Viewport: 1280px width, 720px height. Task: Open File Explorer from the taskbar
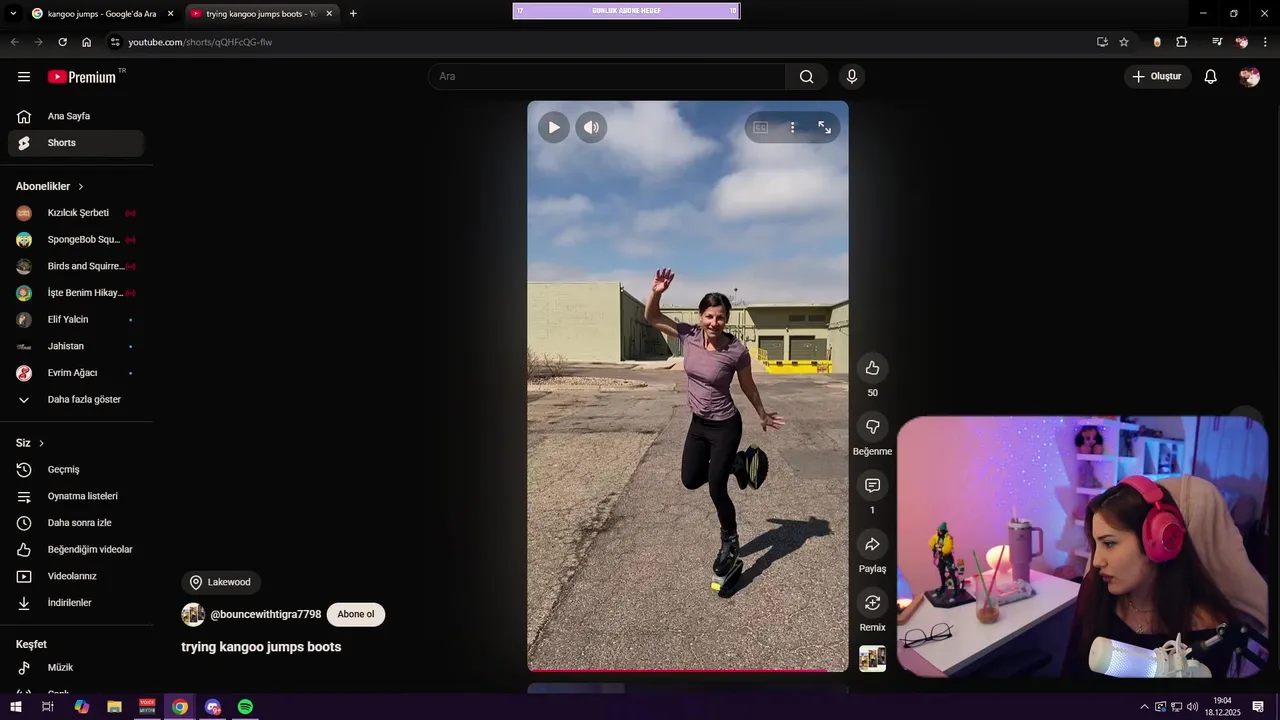pos(114,707)
